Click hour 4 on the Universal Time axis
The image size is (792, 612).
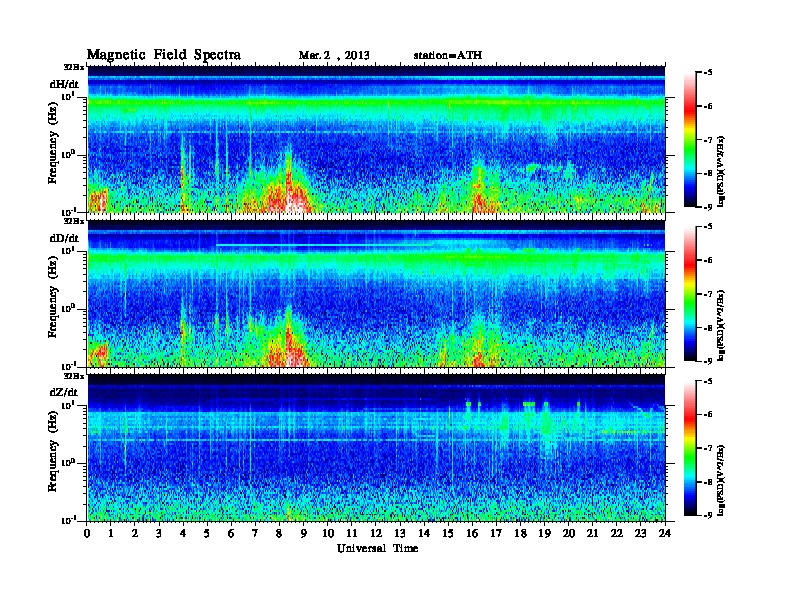click(183, 533)
